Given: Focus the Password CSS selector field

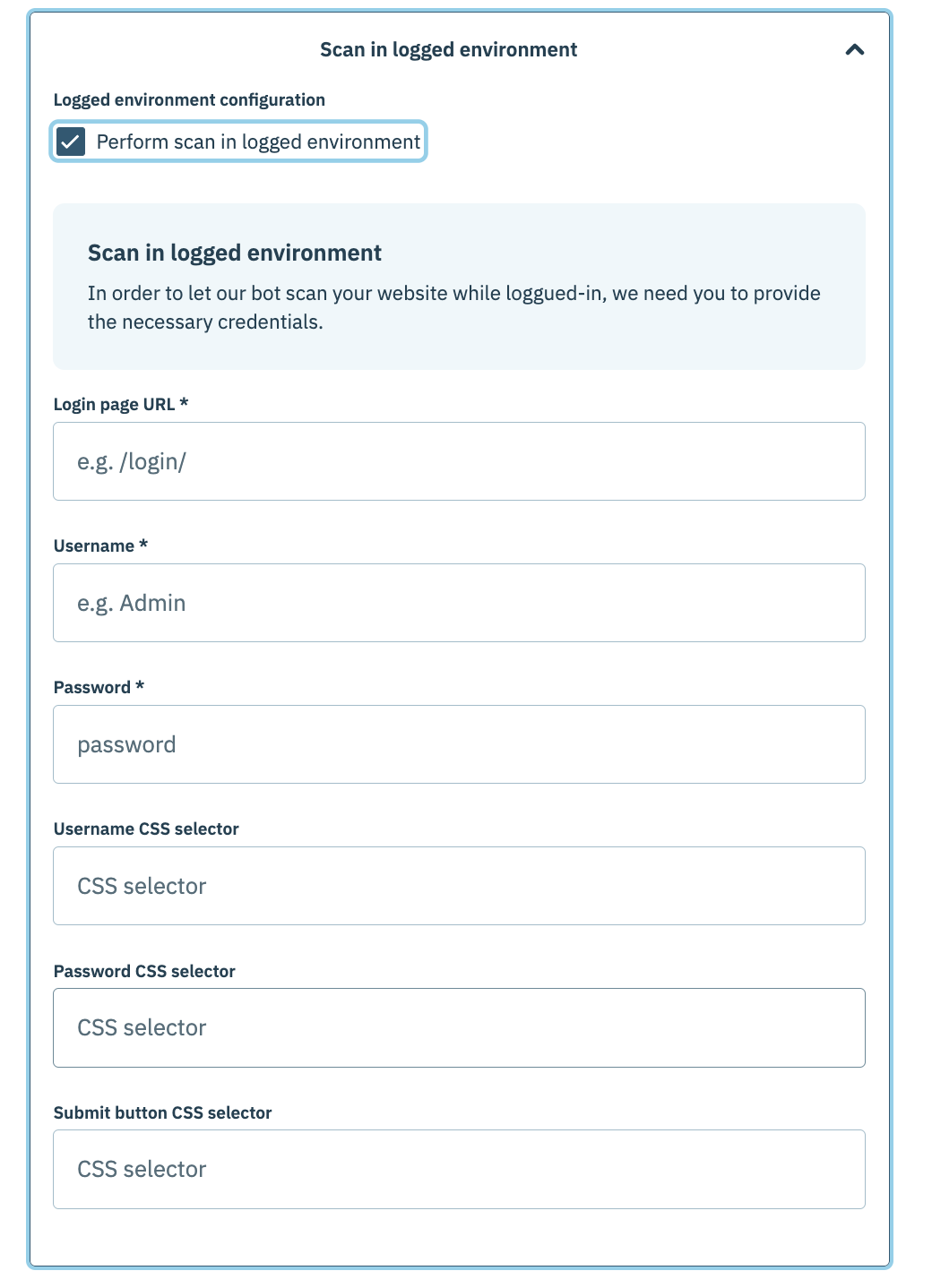Looking at the screenshot, I should coord(459,1026).
